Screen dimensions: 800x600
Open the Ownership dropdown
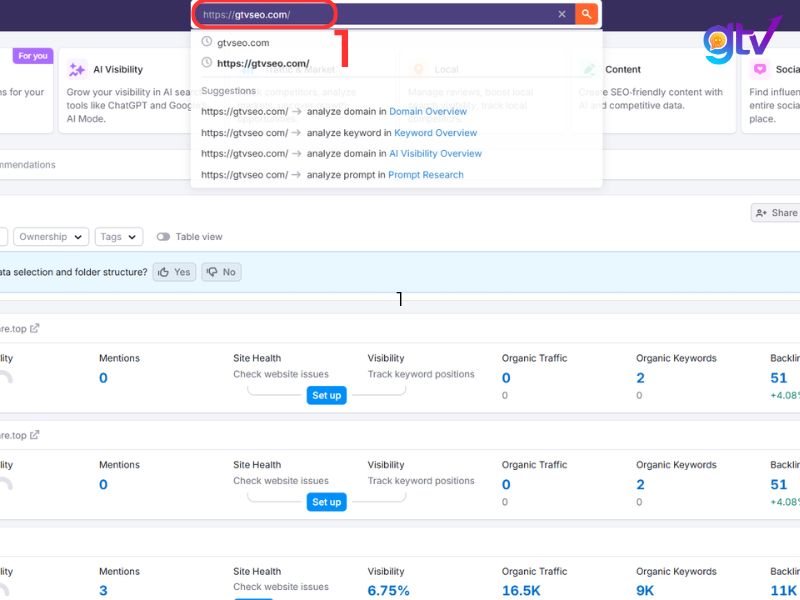coord(51,236)
